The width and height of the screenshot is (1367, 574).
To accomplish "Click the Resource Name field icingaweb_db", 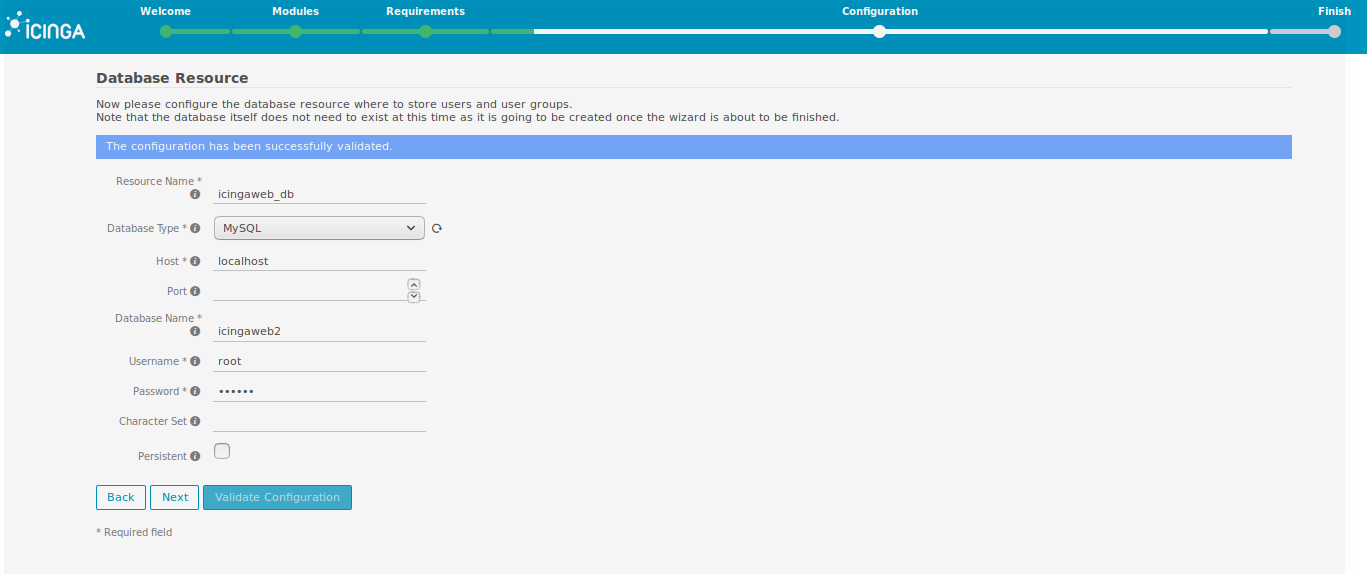I will (319, 193).
